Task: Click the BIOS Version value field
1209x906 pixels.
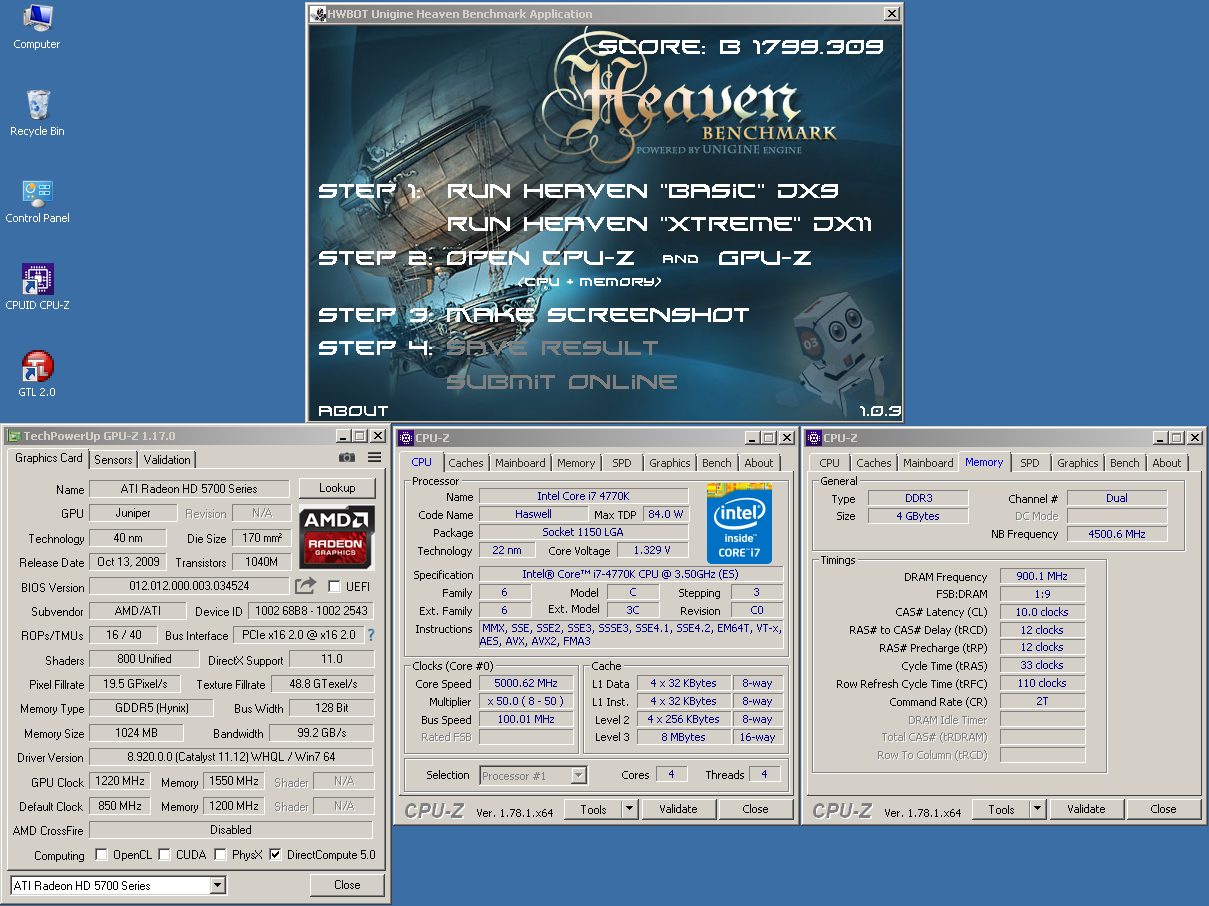Action: [189, 586]
